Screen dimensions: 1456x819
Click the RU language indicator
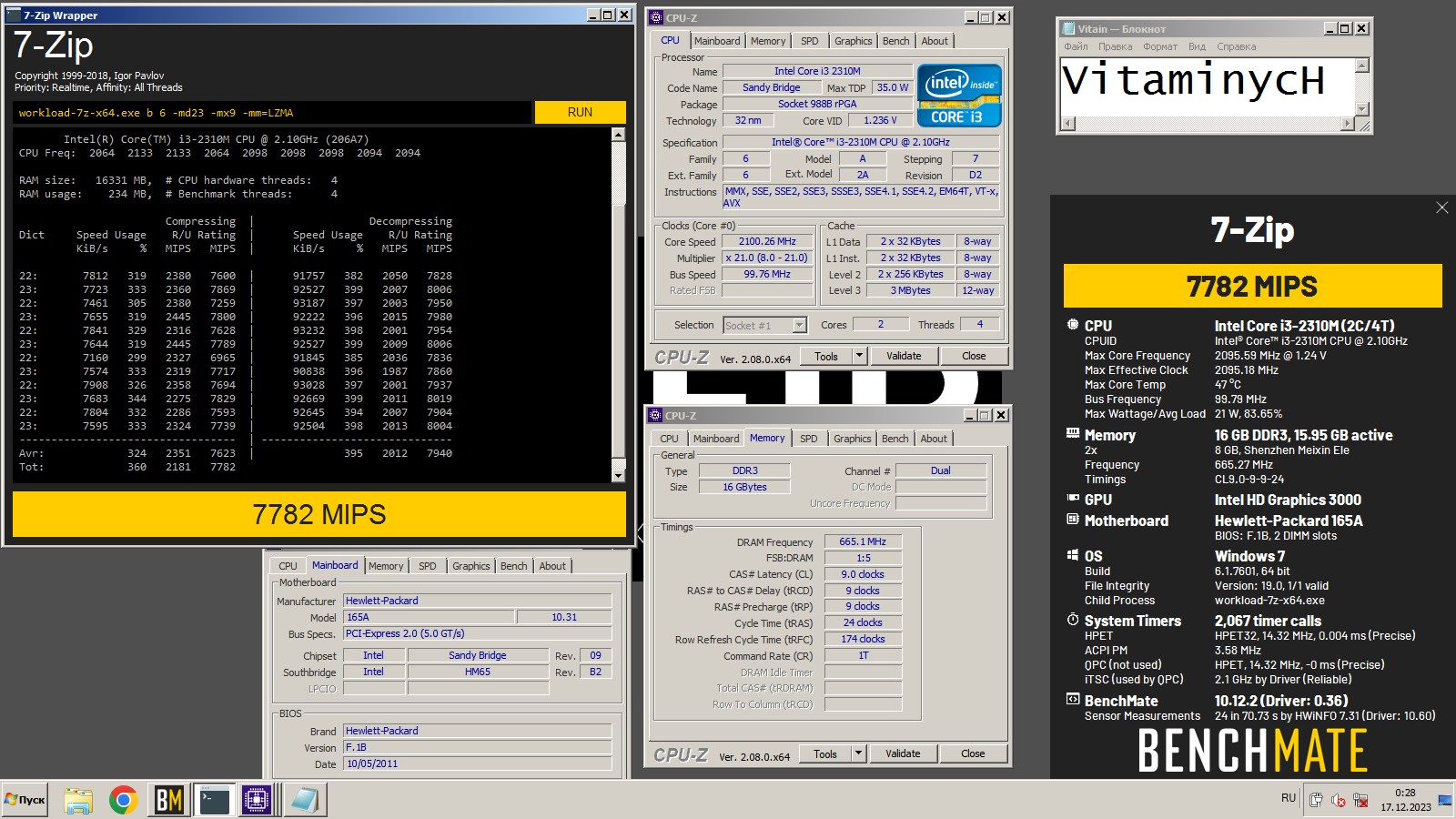point(1289,798)
